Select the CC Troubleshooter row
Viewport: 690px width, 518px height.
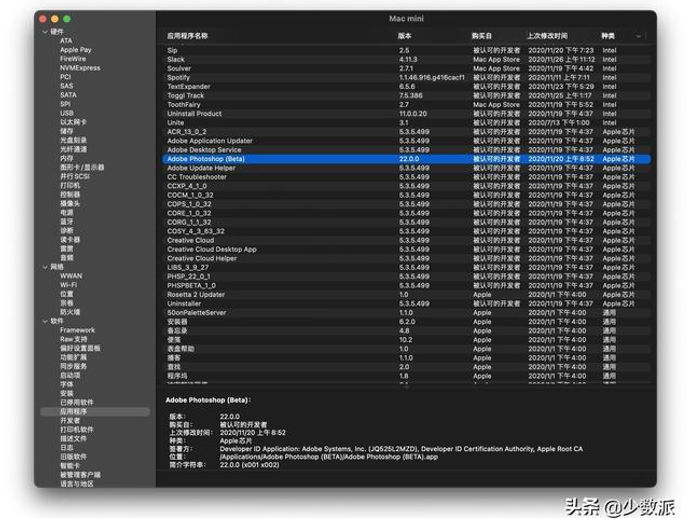[407, 177]
